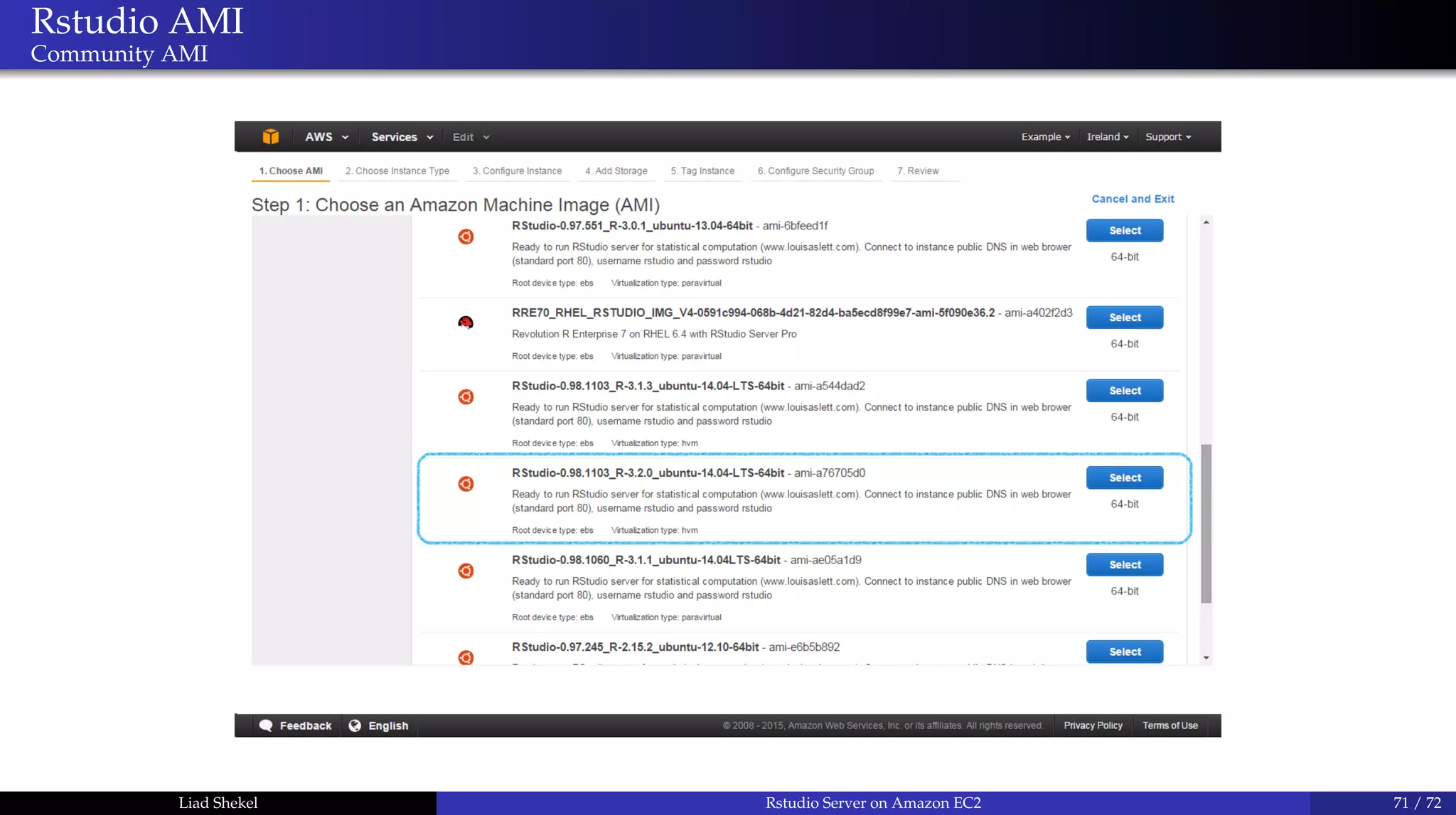Click '64-bit' label under ami-a76705d0 Select
The image size is (1456, 815).
click(1125, 504)
